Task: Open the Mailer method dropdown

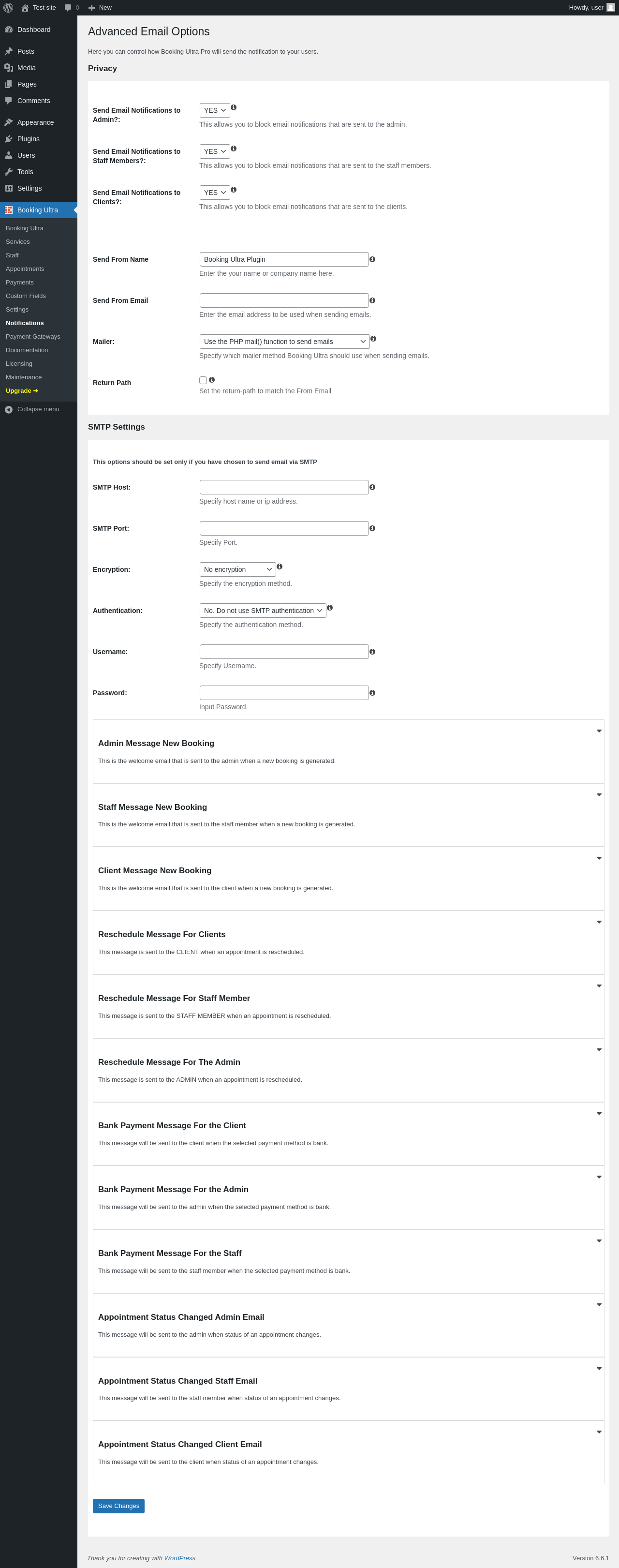Action: [x=284, y=342]
